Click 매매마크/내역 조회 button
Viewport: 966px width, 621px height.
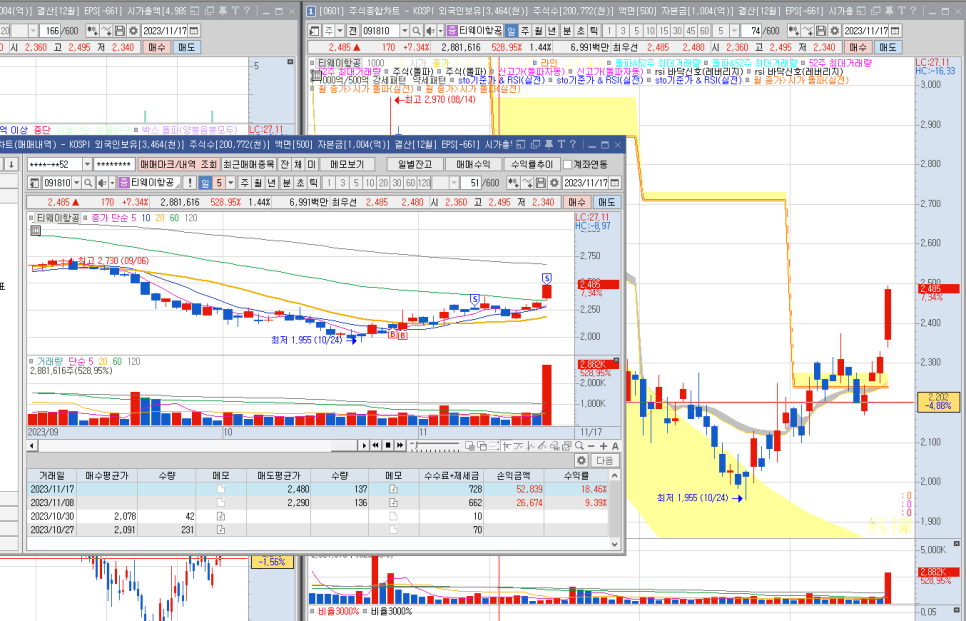179,164
